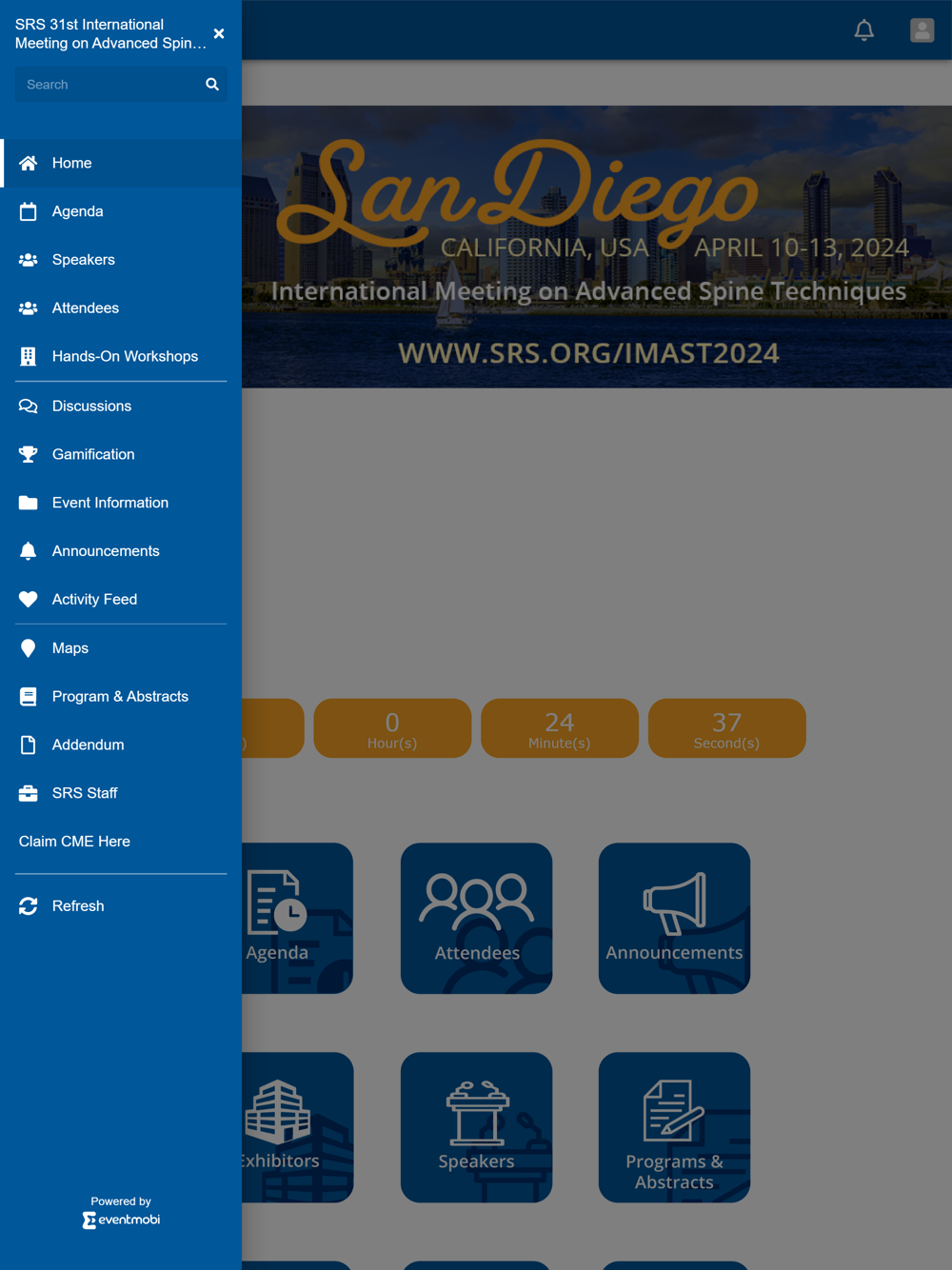Click the Activity Feed heart icon
This screenshot has height=1270, width=952.
pos(29,600)
